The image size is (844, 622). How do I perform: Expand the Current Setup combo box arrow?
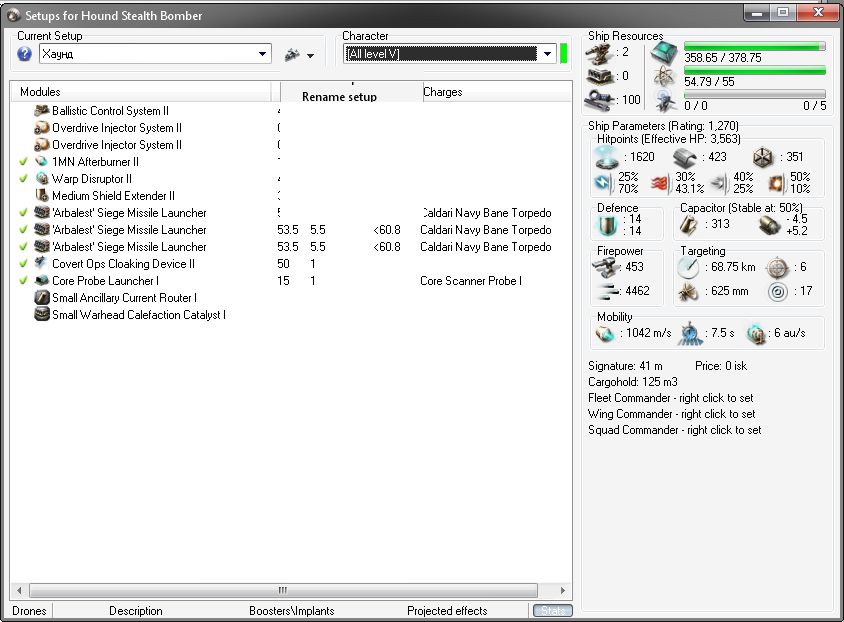(x=262, y=54)
